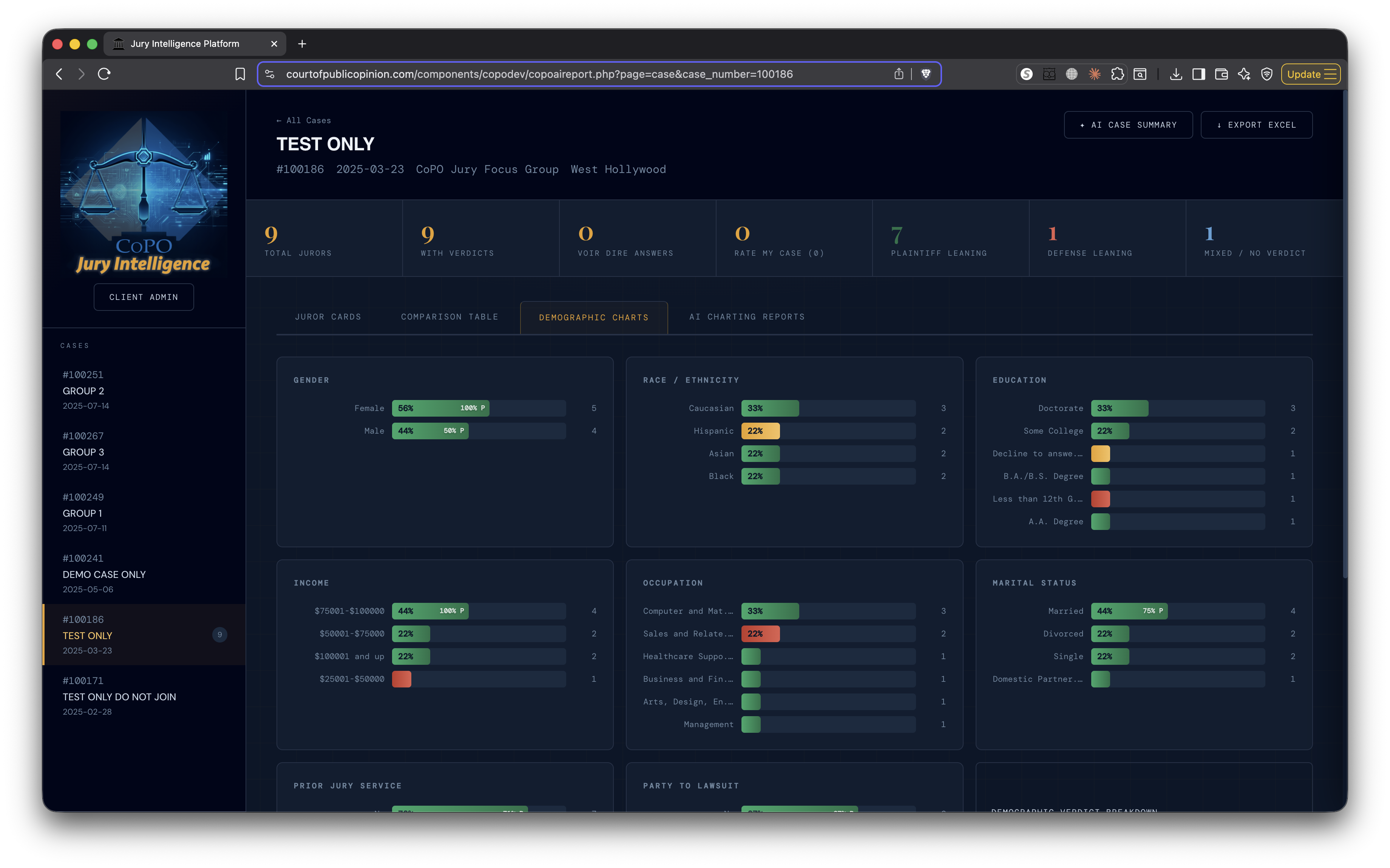Export case data to Excel
The height and width of the screenshot is (868, 1390).
(1256, 125)
